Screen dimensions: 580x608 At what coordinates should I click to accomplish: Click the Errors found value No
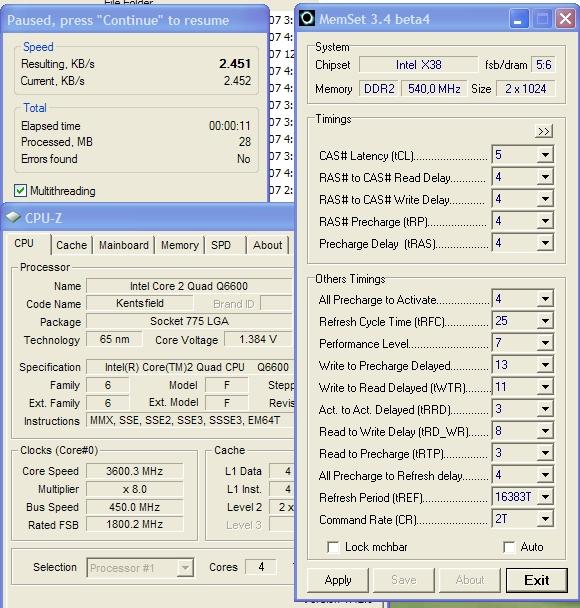point(243,159)
